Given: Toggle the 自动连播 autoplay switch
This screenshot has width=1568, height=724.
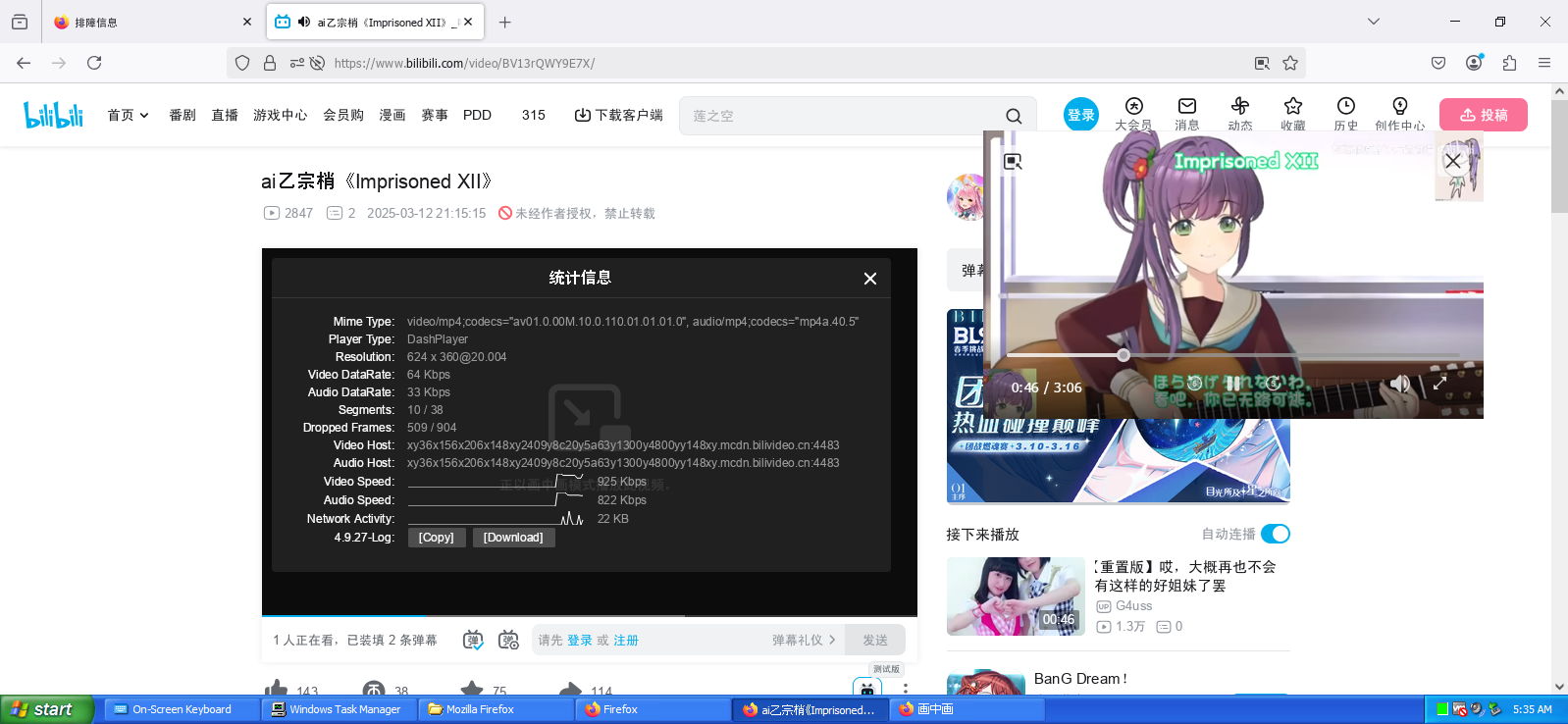Looking at the screenshot, I should tap(1276, 534).
